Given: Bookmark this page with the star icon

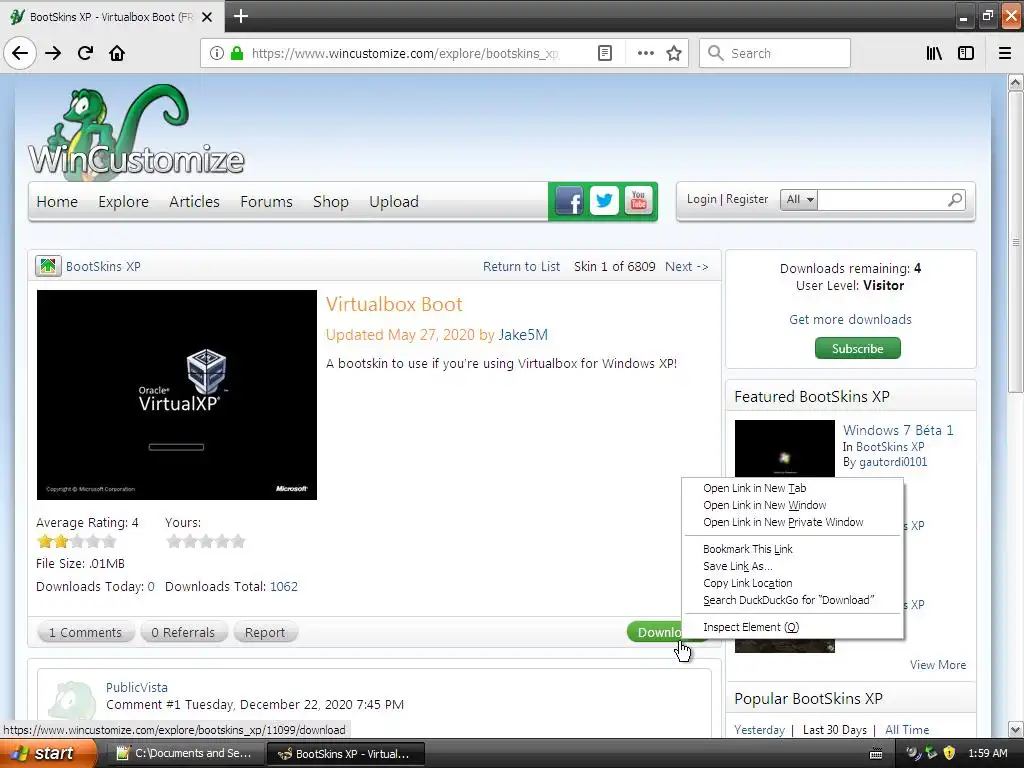Looking at the screenshot, I should (674, 53).
